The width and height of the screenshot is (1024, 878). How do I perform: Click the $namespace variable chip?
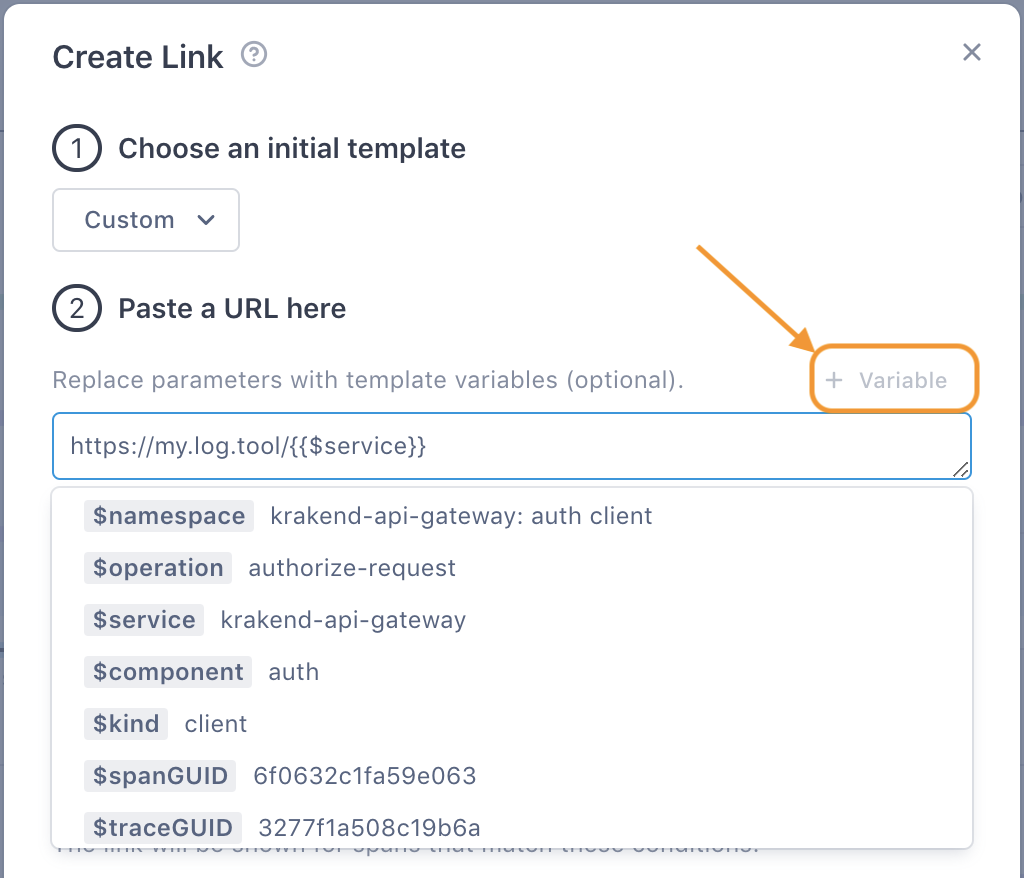pos(168,516)
